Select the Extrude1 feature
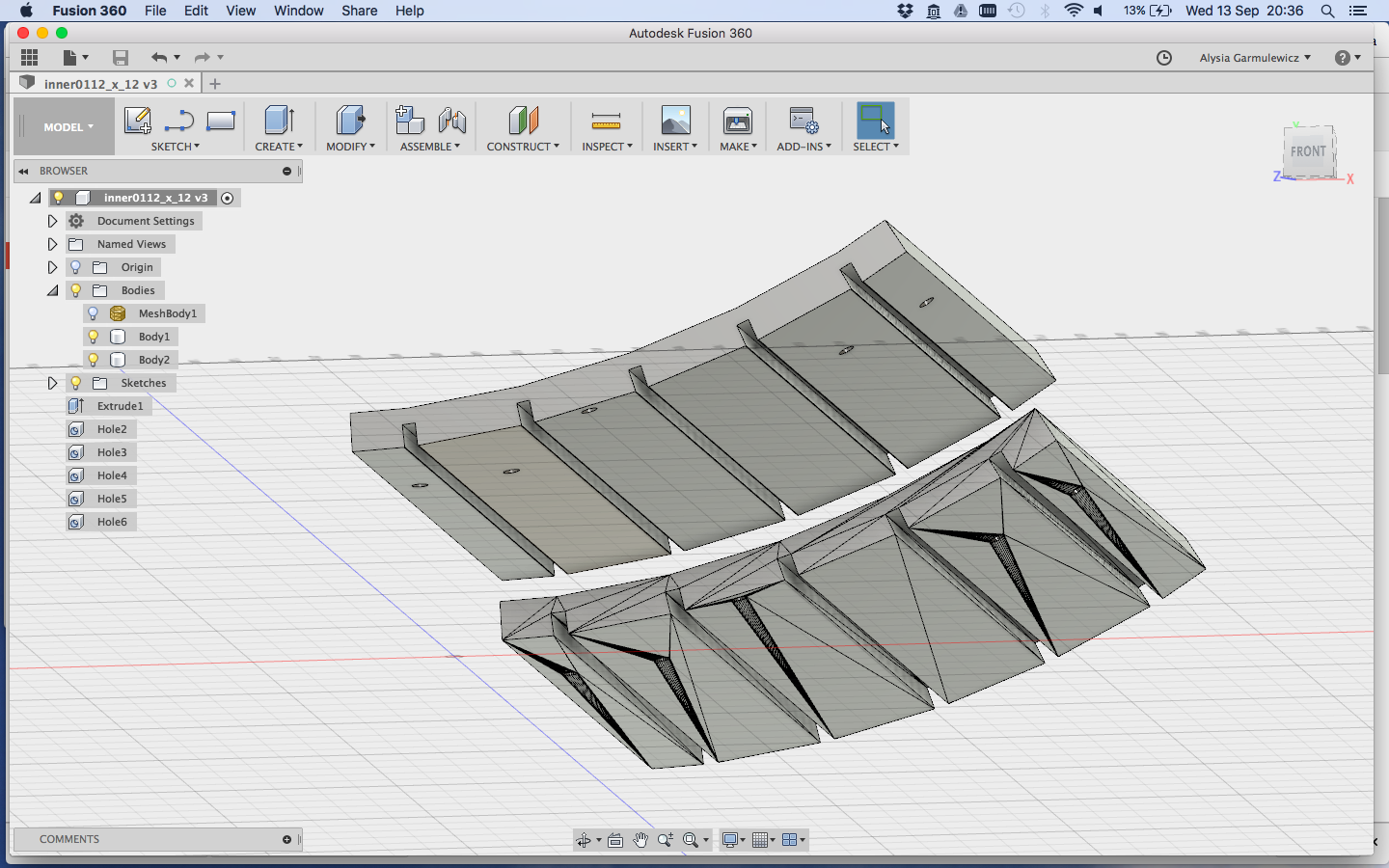1389x868 pixels. pos(120,406)
